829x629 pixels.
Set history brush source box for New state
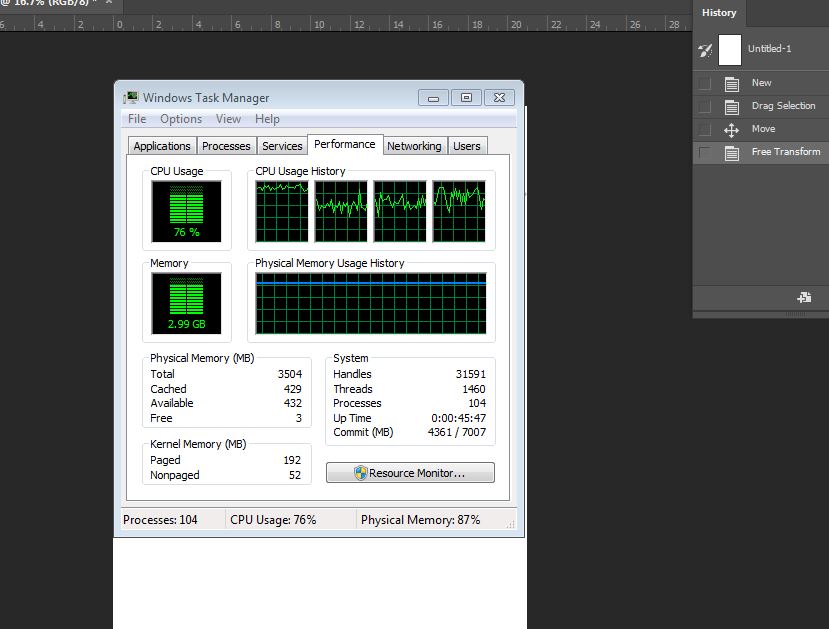point(705,84)
